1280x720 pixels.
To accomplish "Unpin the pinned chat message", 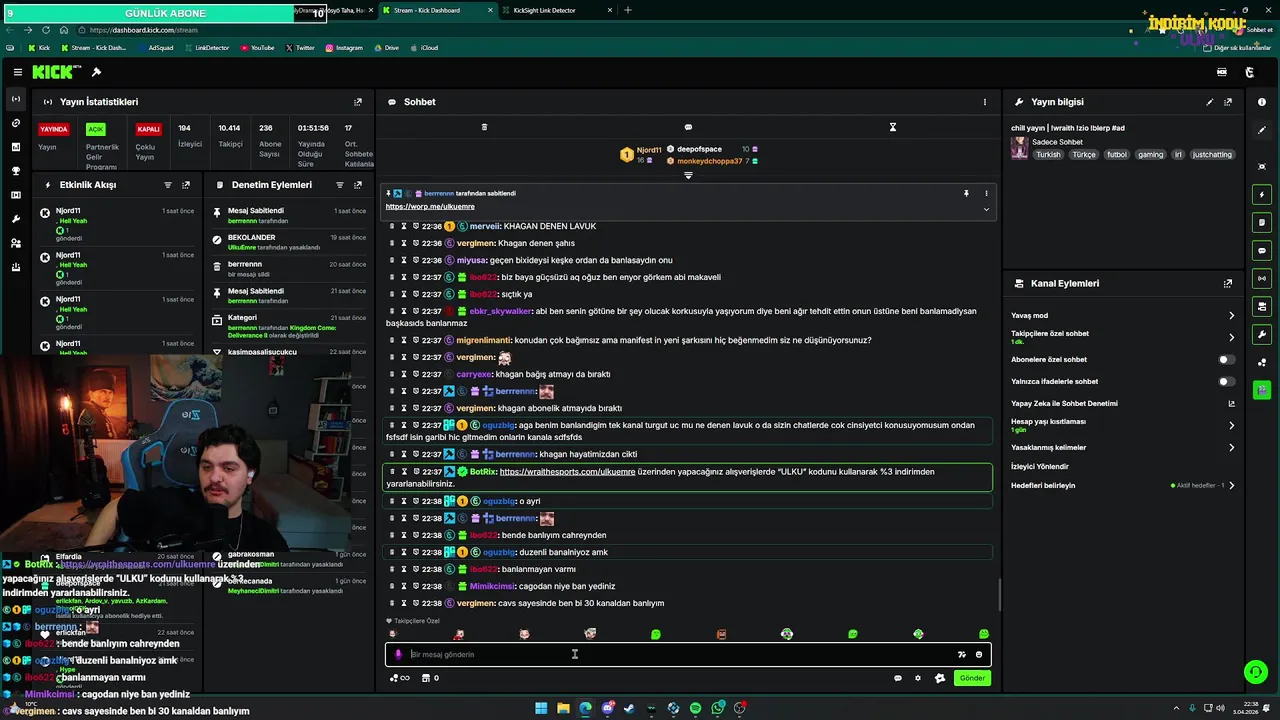I will pyautogui.click(x=966, y=193).
